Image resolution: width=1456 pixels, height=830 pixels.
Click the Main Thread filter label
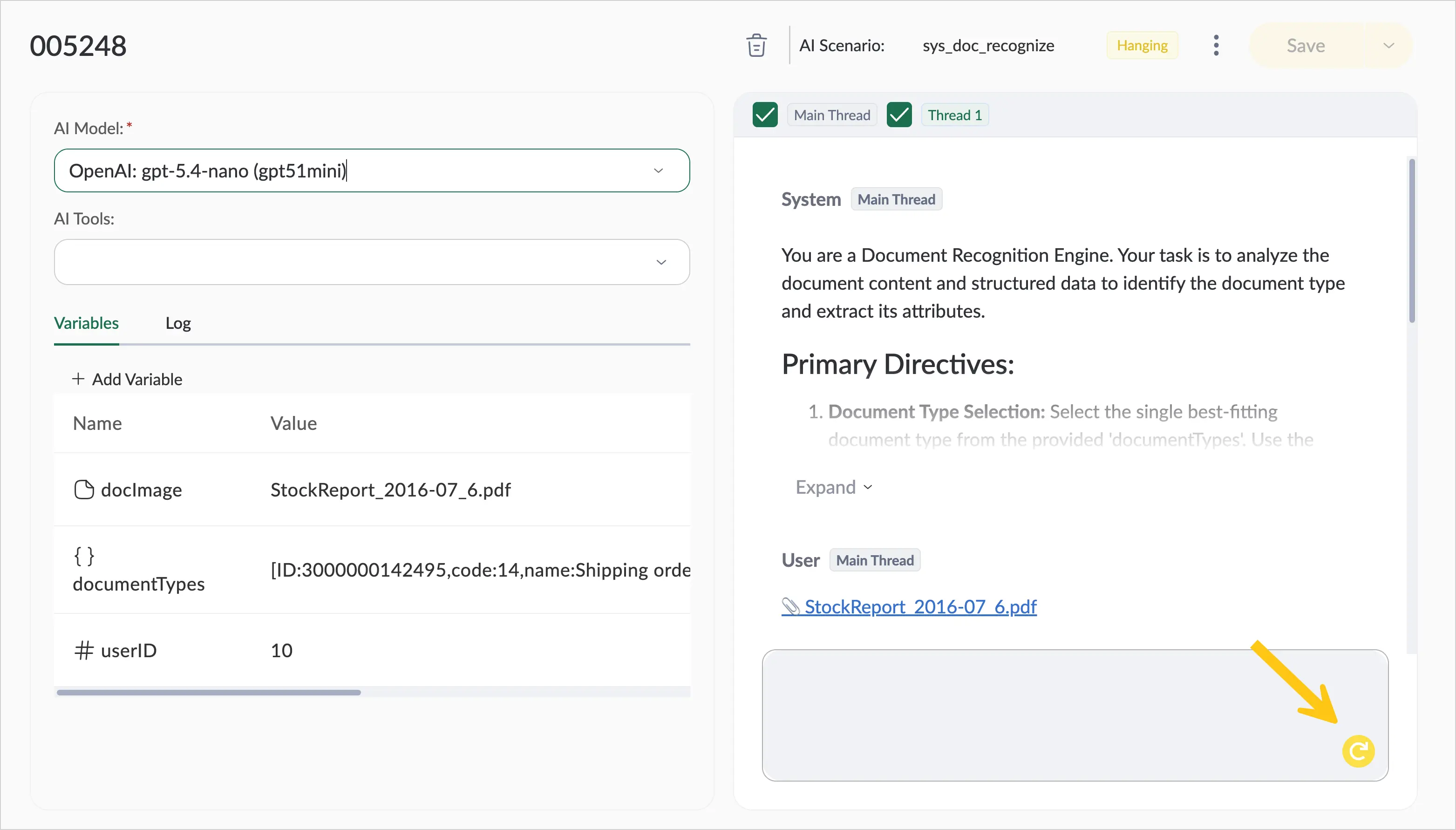click(832, 115)
